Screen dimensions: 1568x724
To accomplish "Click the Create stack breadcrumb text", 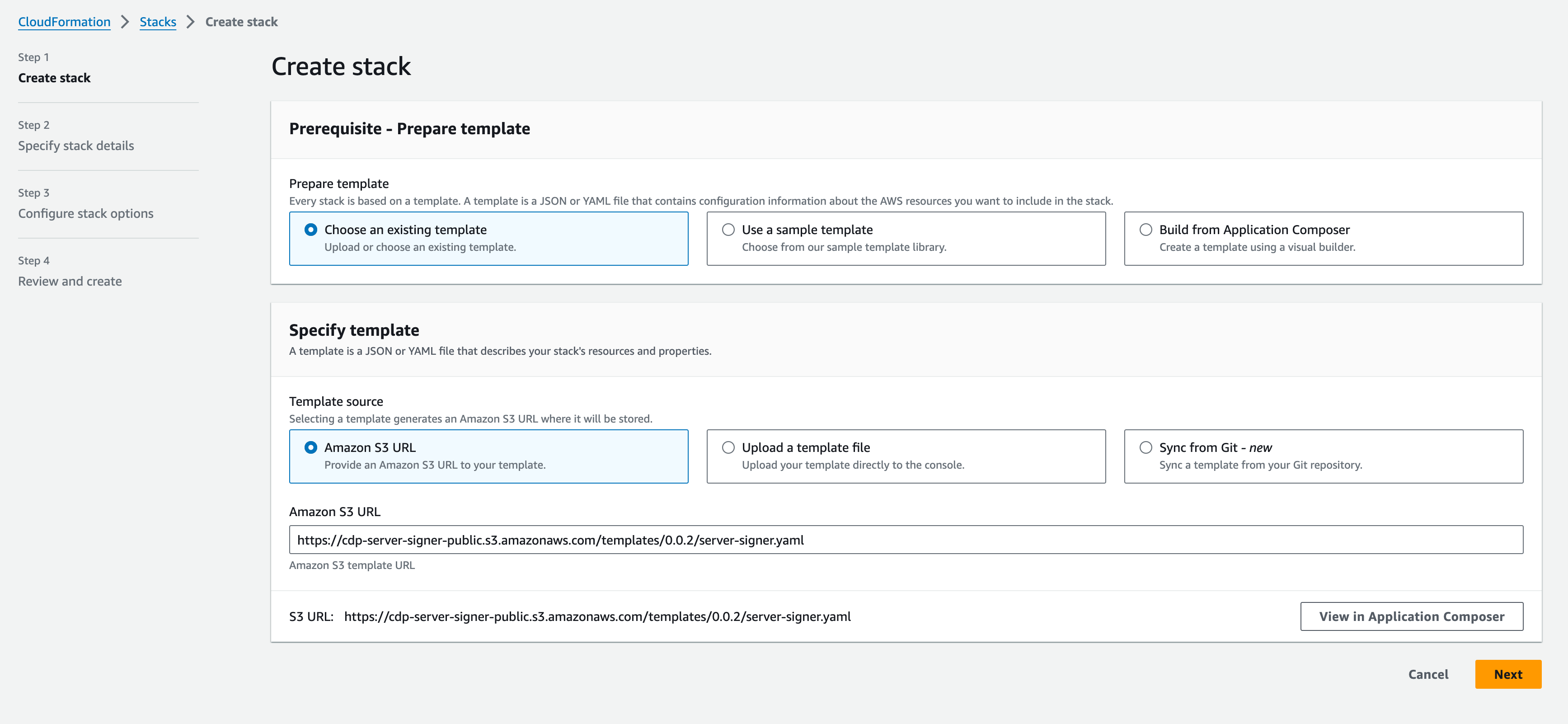I will pyautogui.click(x=241, y=22).
